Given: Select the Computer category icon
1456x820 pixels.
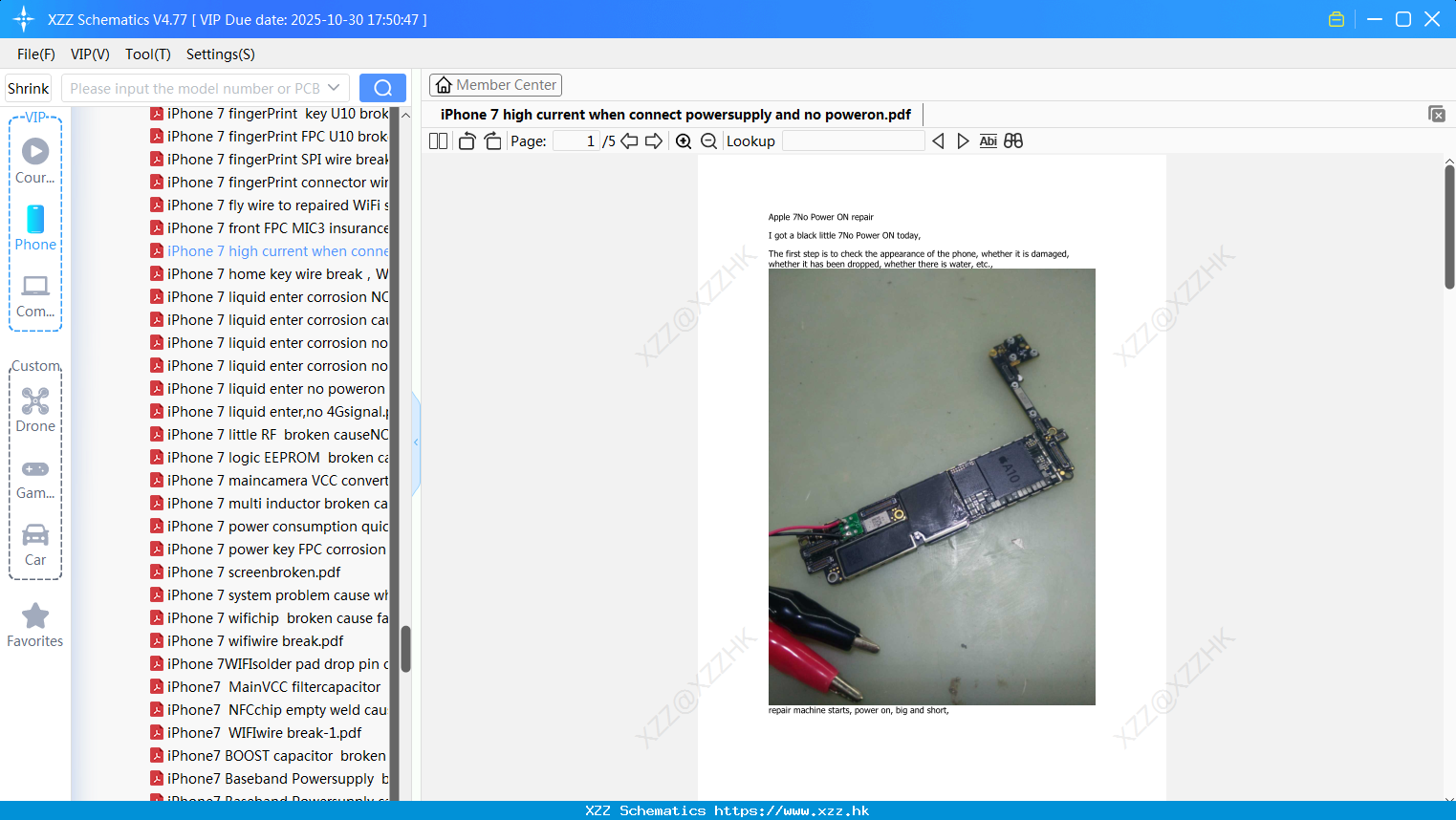Looking at the screenshot, I should (35, 295).
